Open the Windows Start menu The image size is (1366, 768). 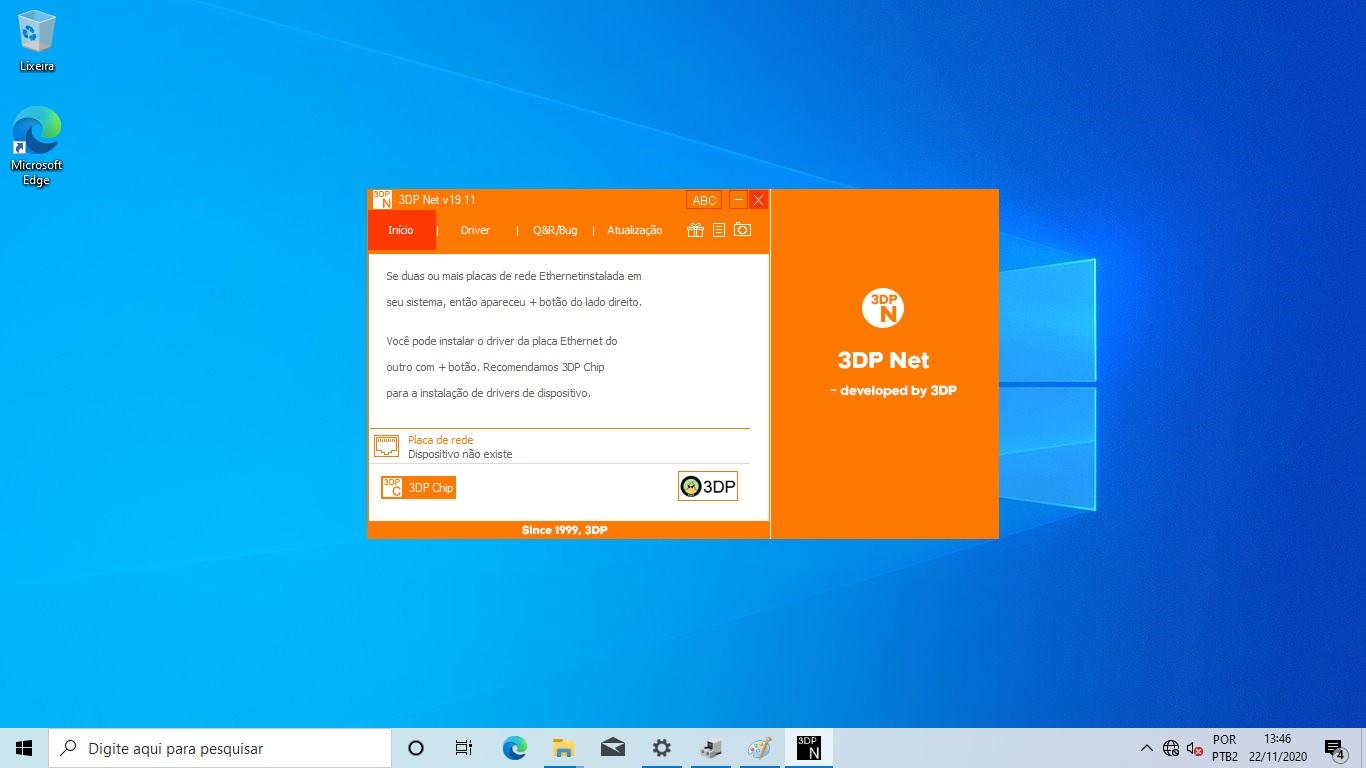tap(24, 748)
